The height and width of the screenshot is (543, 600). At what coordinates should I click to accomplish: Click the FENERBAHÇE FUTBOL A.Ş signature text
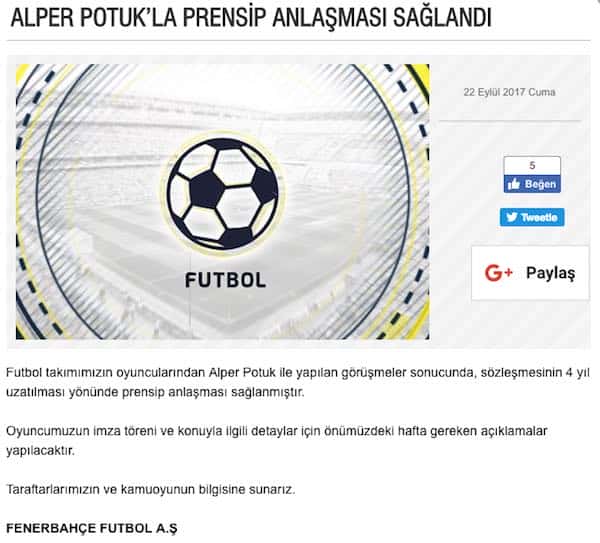click(x=92, y=528)
